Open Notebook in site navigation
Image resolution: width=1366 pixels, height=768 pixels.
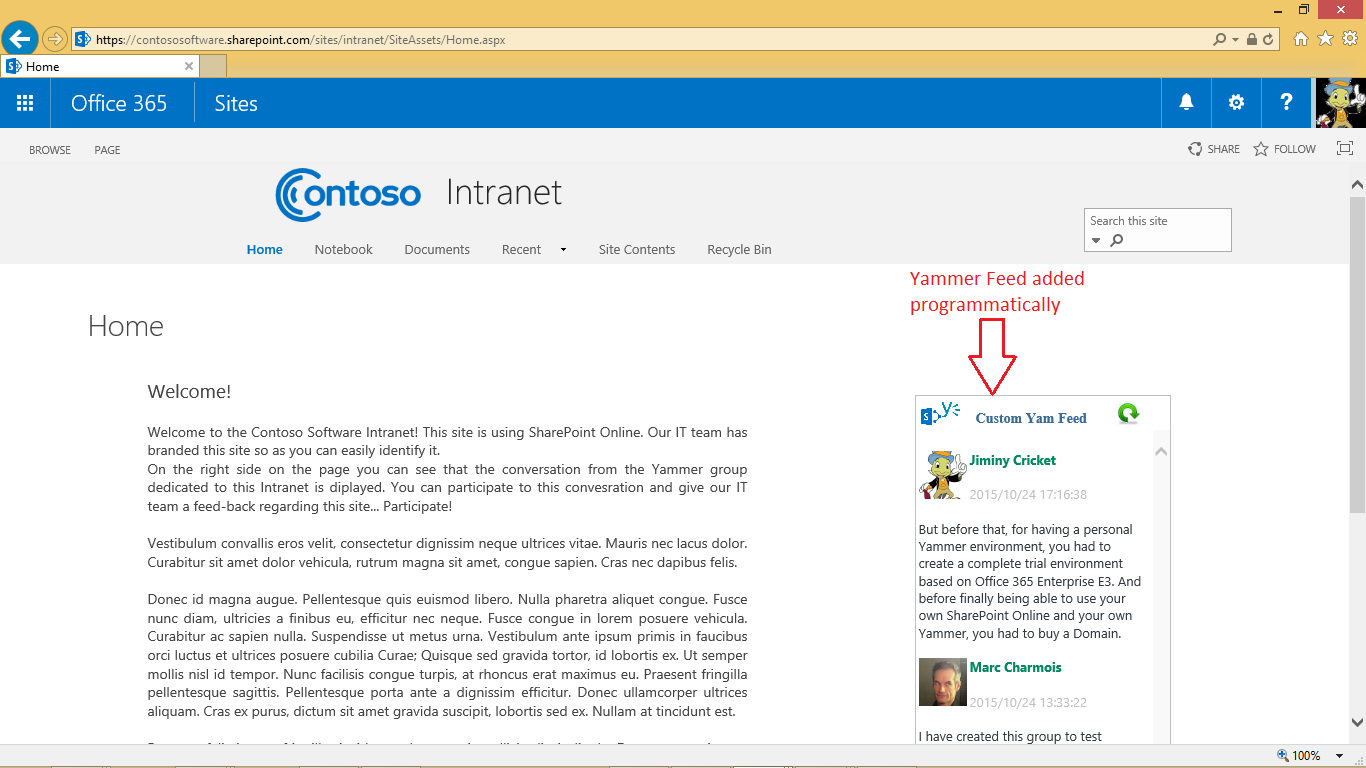click(343, 249)
